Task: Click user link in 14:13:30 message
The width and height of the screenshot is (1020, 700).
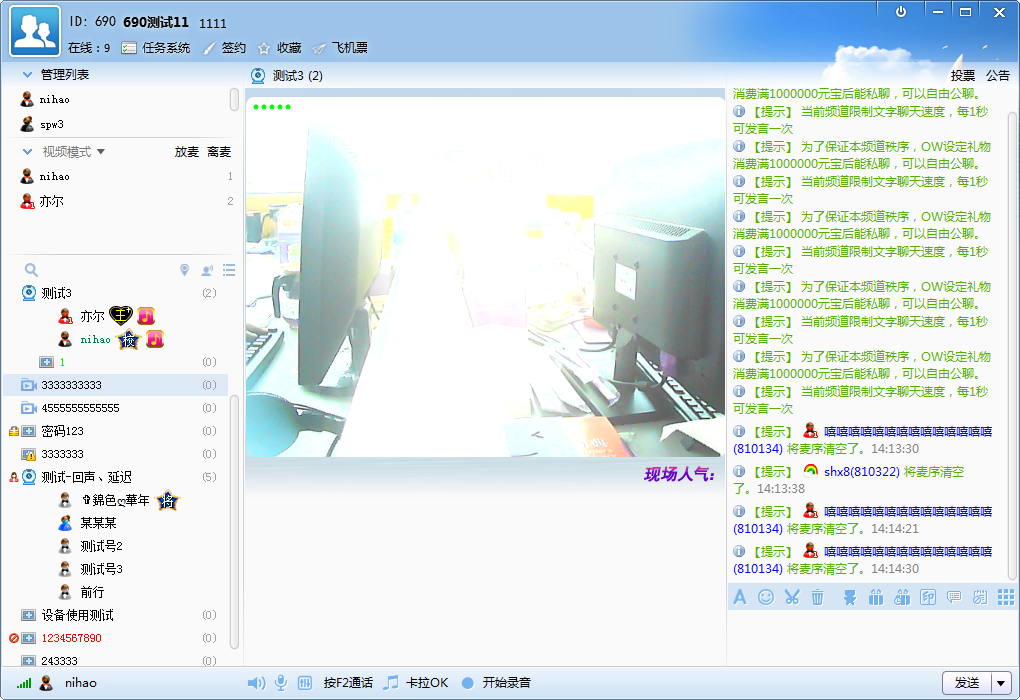Action: click(907, 431)
